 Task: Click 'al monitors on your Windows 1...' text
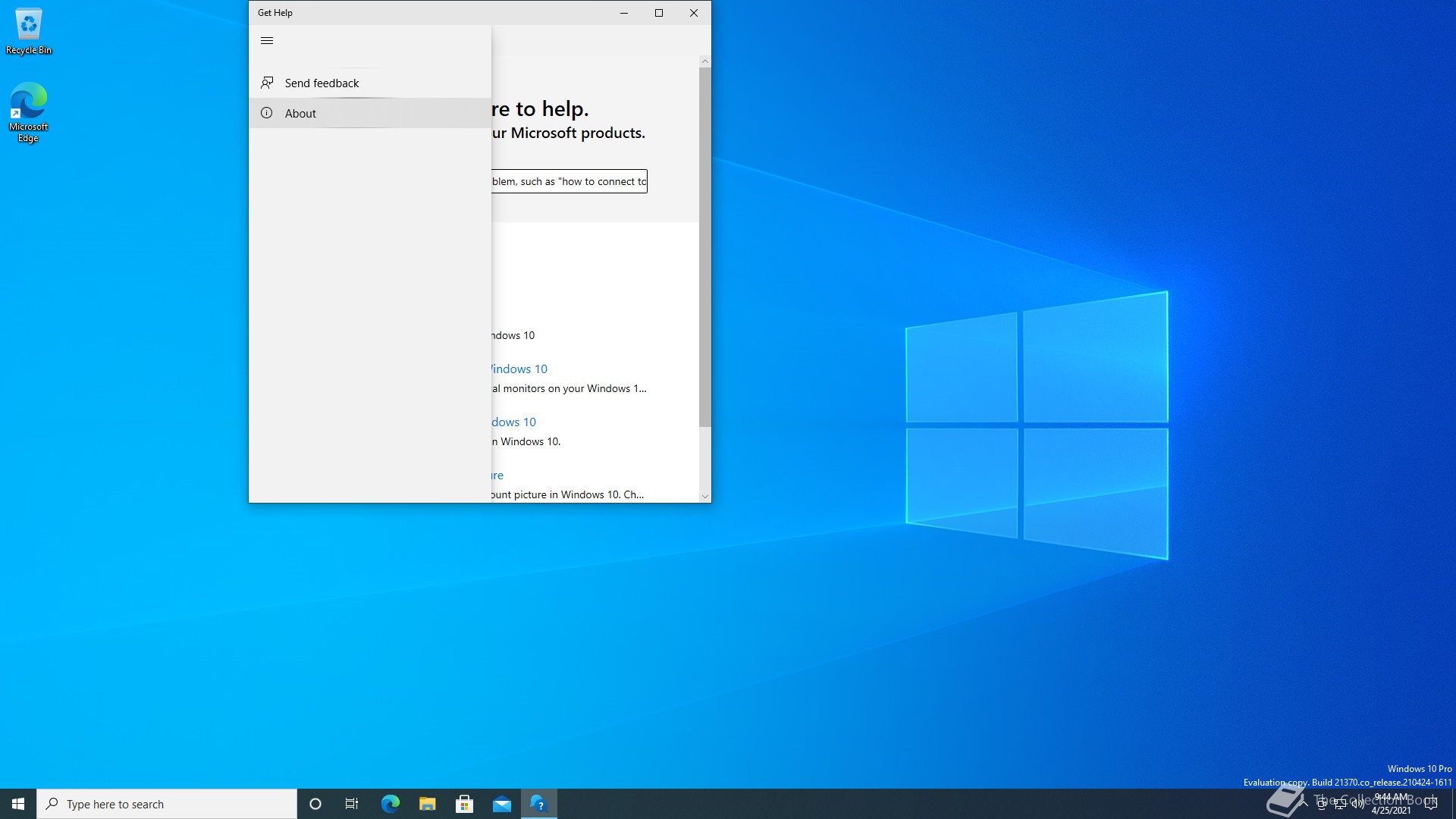pos(569,388)
